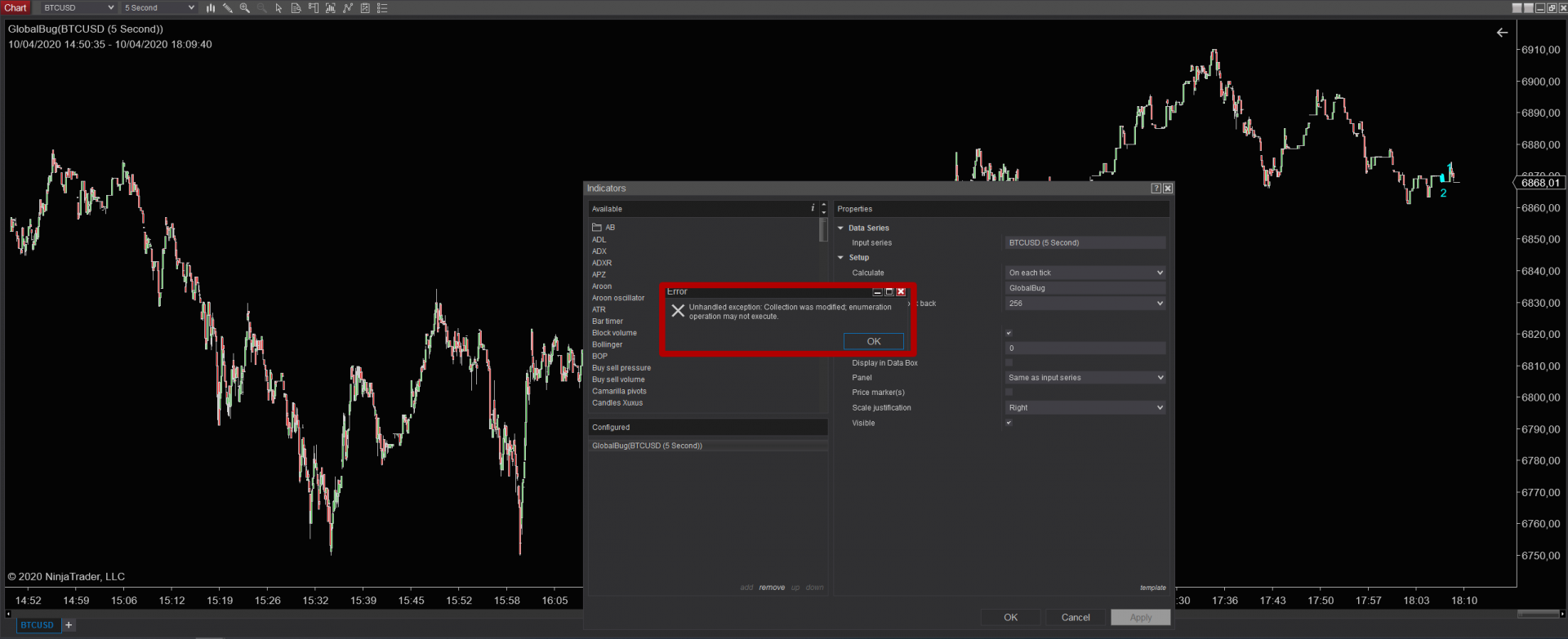The image size is (1568, 639).
Task: Select the BTCUSD chart tab
Action: (x=37, y=625)
